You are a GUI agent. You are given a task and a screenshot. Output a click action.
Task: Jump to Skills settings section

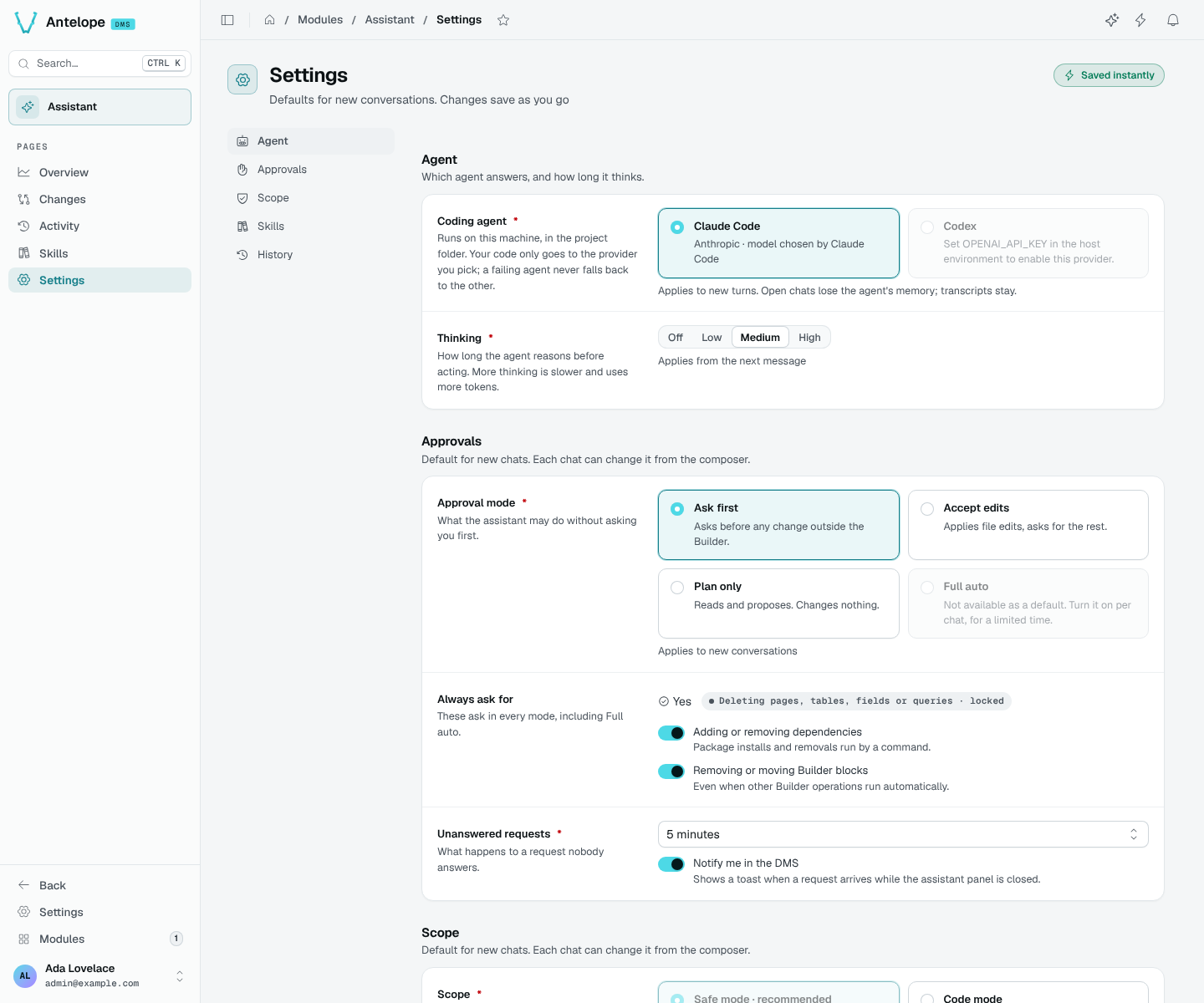point(311,227)
